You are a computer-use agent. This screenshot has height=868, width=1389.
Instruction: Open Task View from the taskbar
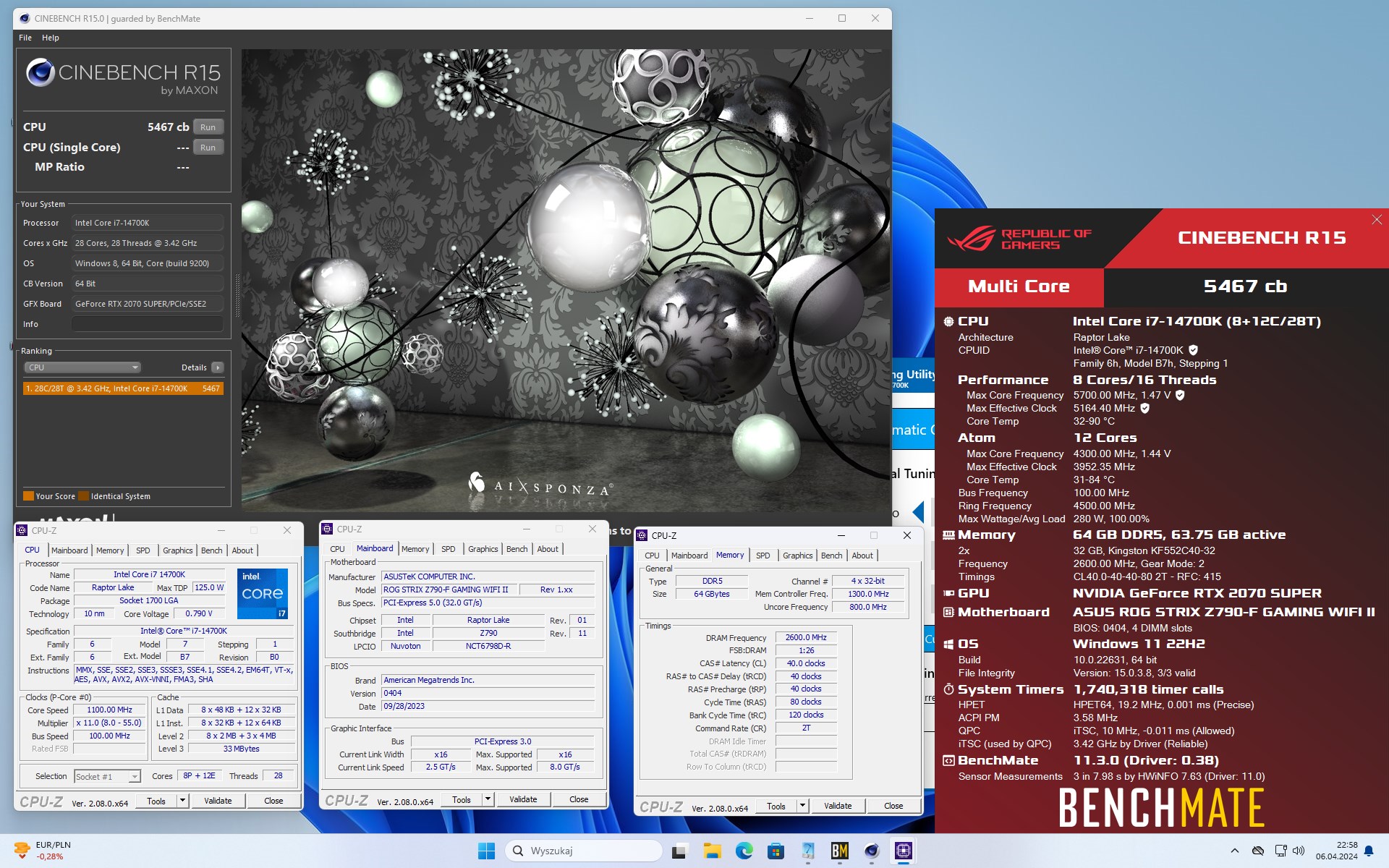[679, 851]
